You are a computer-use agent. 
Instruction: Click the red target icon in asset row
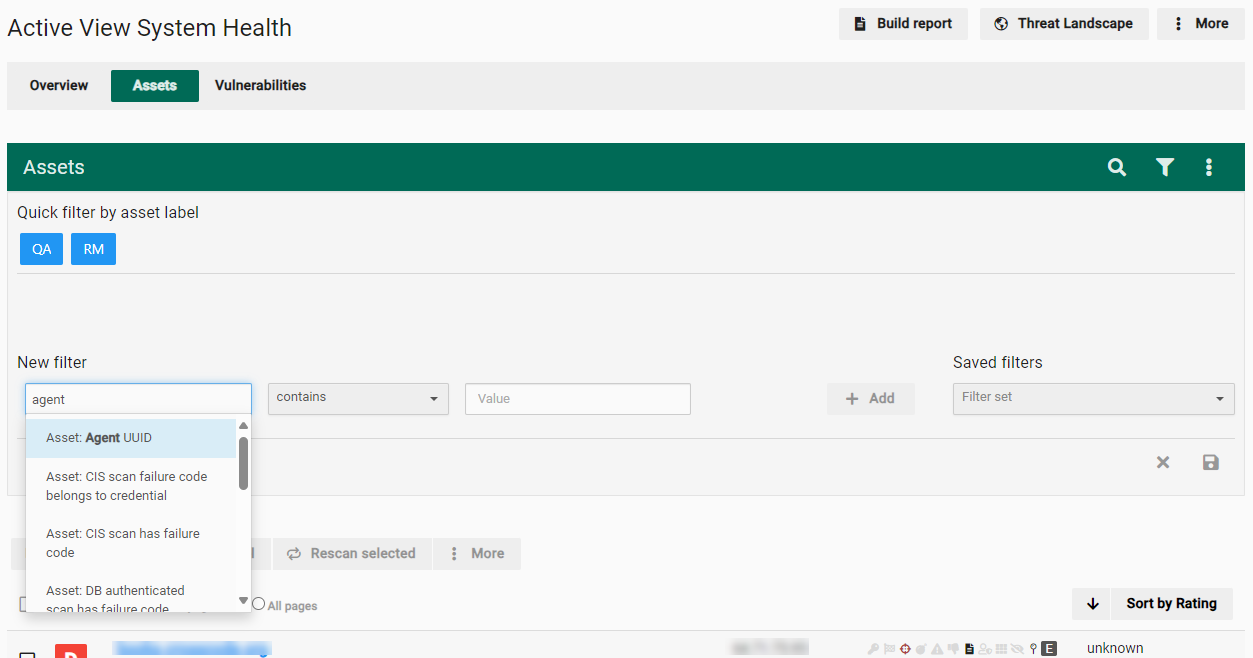(x=905, y=649)
